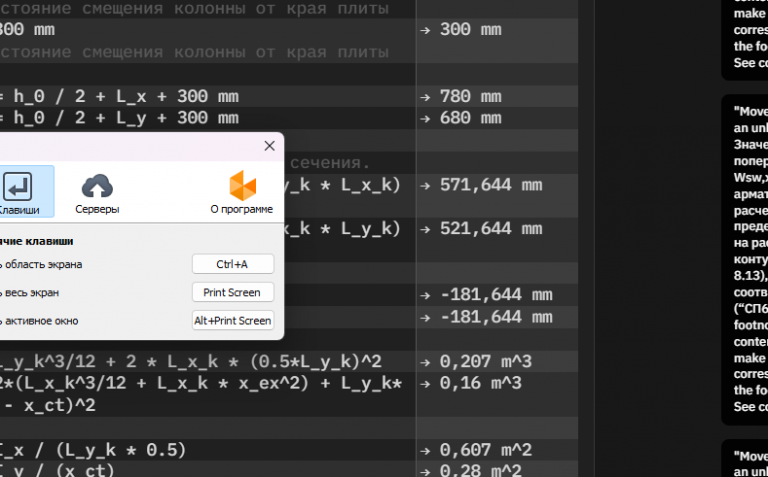Viewport: 768px width, 477px height.
Task: Click the Ctrl+A hotkey field
Action: (233, 264)
